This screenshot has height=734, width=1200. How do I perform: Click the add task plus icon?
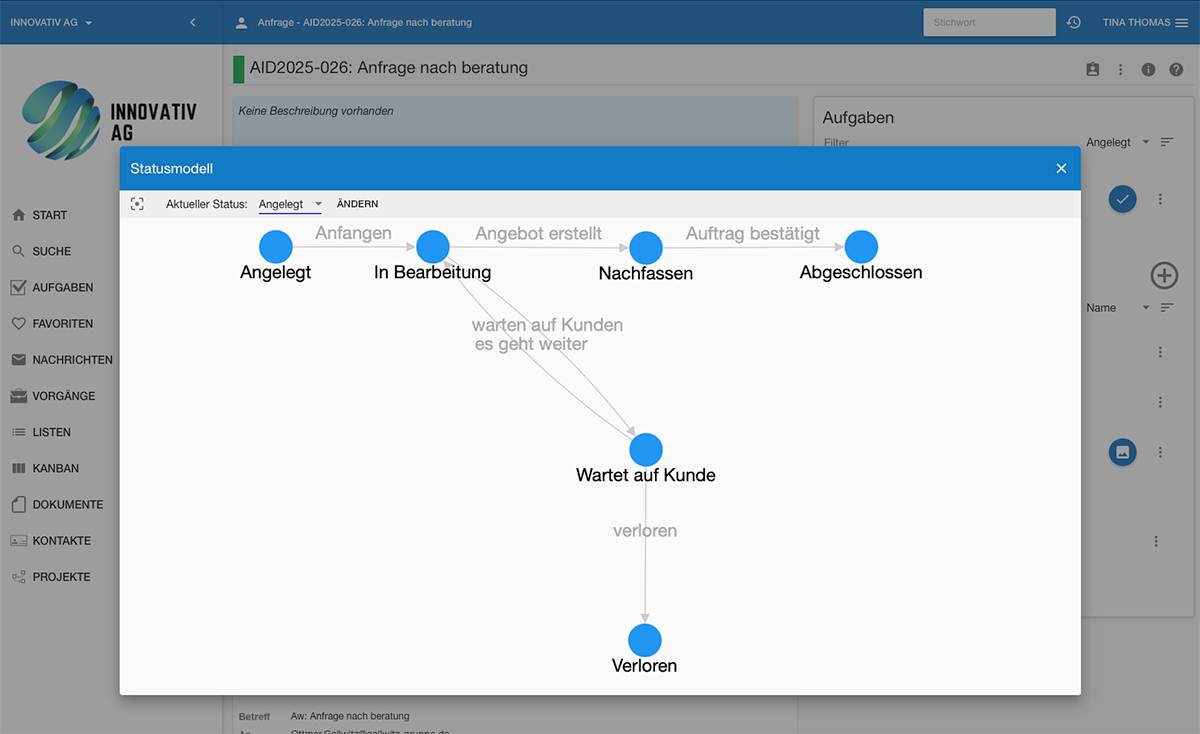click(1164, 275)
